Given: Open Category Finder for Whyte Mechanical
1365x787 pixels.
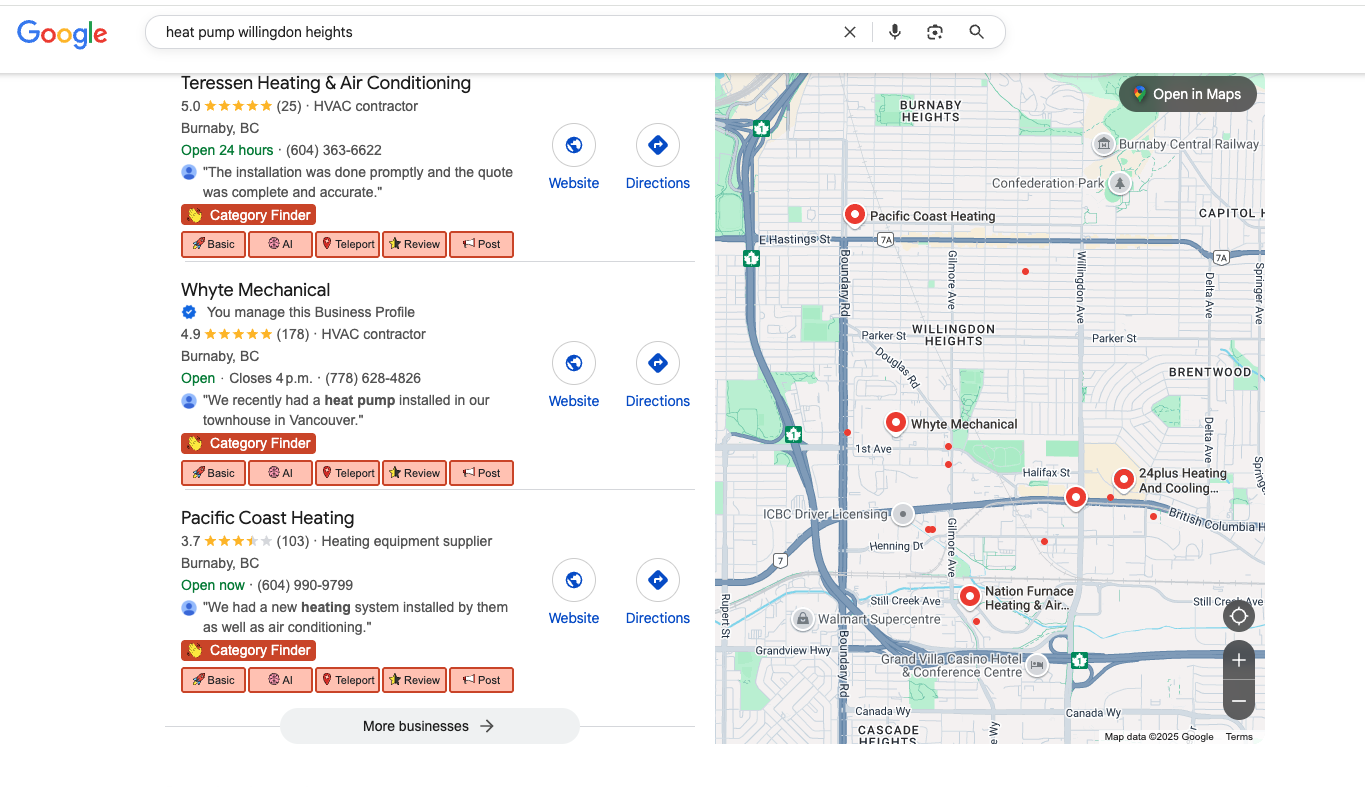Looking at the screenshot, I should pos(248,443).
